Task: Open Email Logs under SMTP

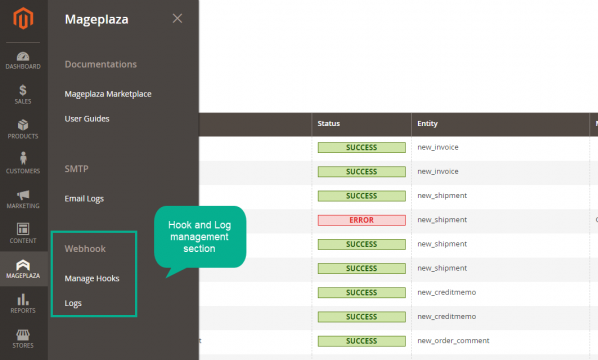Action: point(84,199)
